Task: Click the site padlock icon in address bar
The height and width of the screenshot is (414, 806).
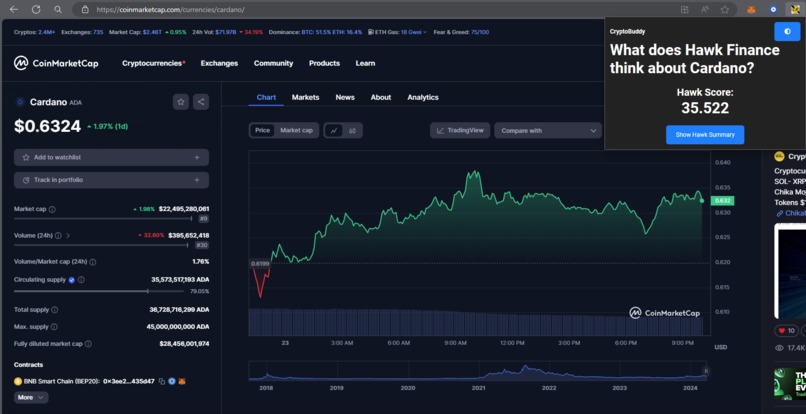Action: coord(85,9)
